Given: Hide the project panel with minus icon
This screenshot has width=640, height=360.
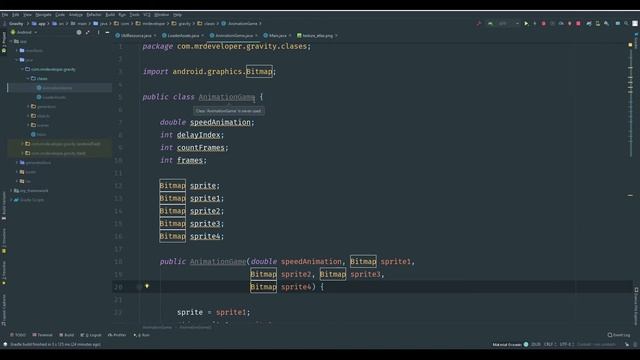Looking at the screenshot, I should point(107,32).
